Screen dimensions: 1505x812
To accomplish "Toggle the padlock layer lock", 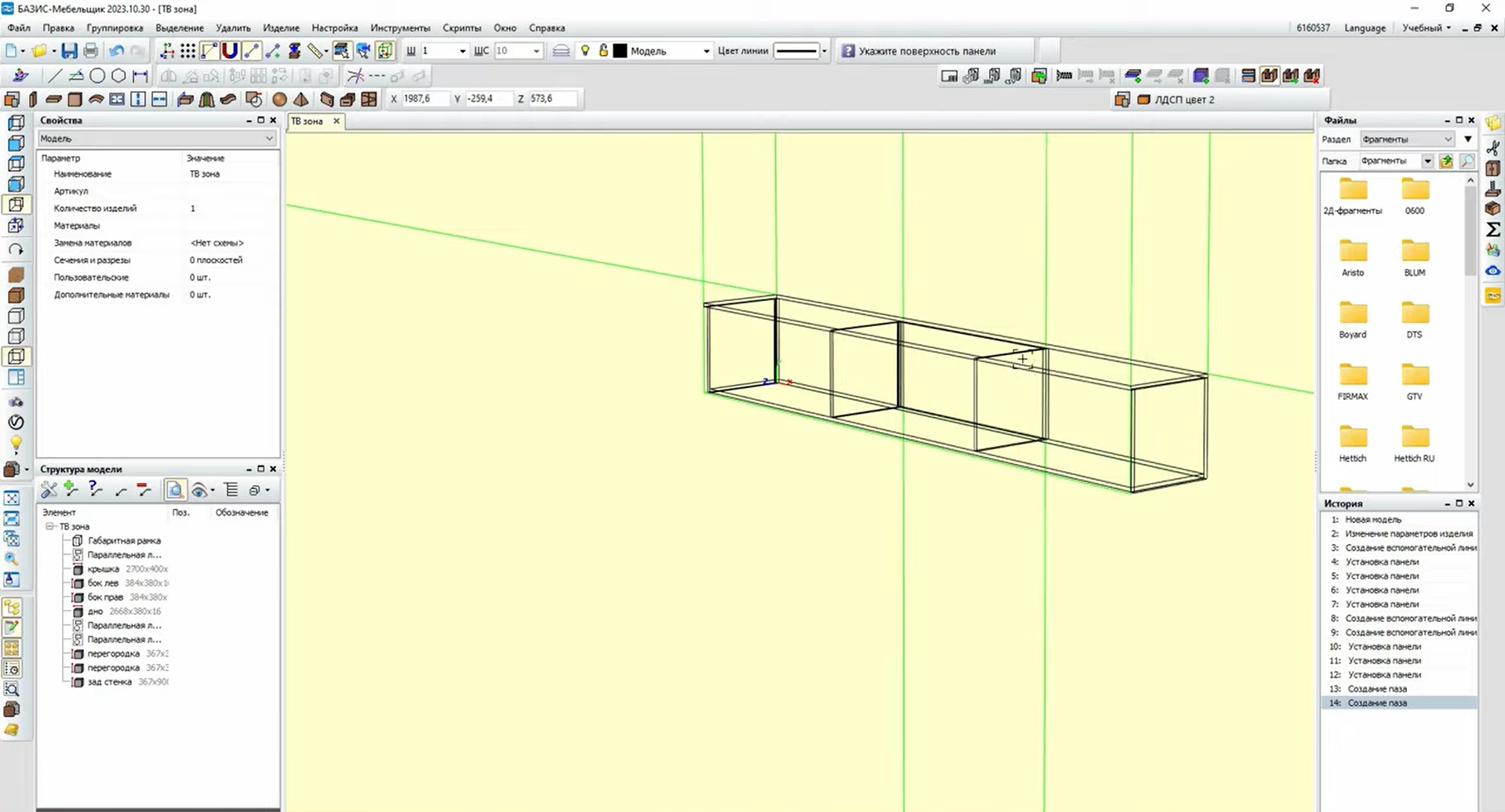I will (x=603, y=51).
